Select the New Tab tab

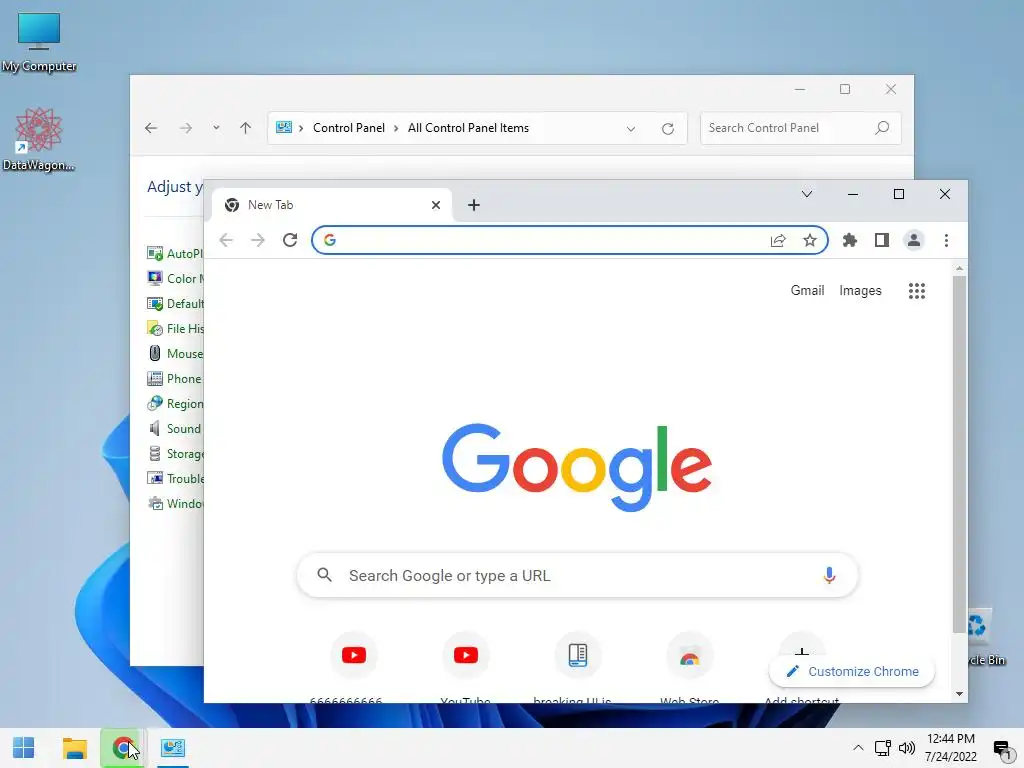[332, 205]
